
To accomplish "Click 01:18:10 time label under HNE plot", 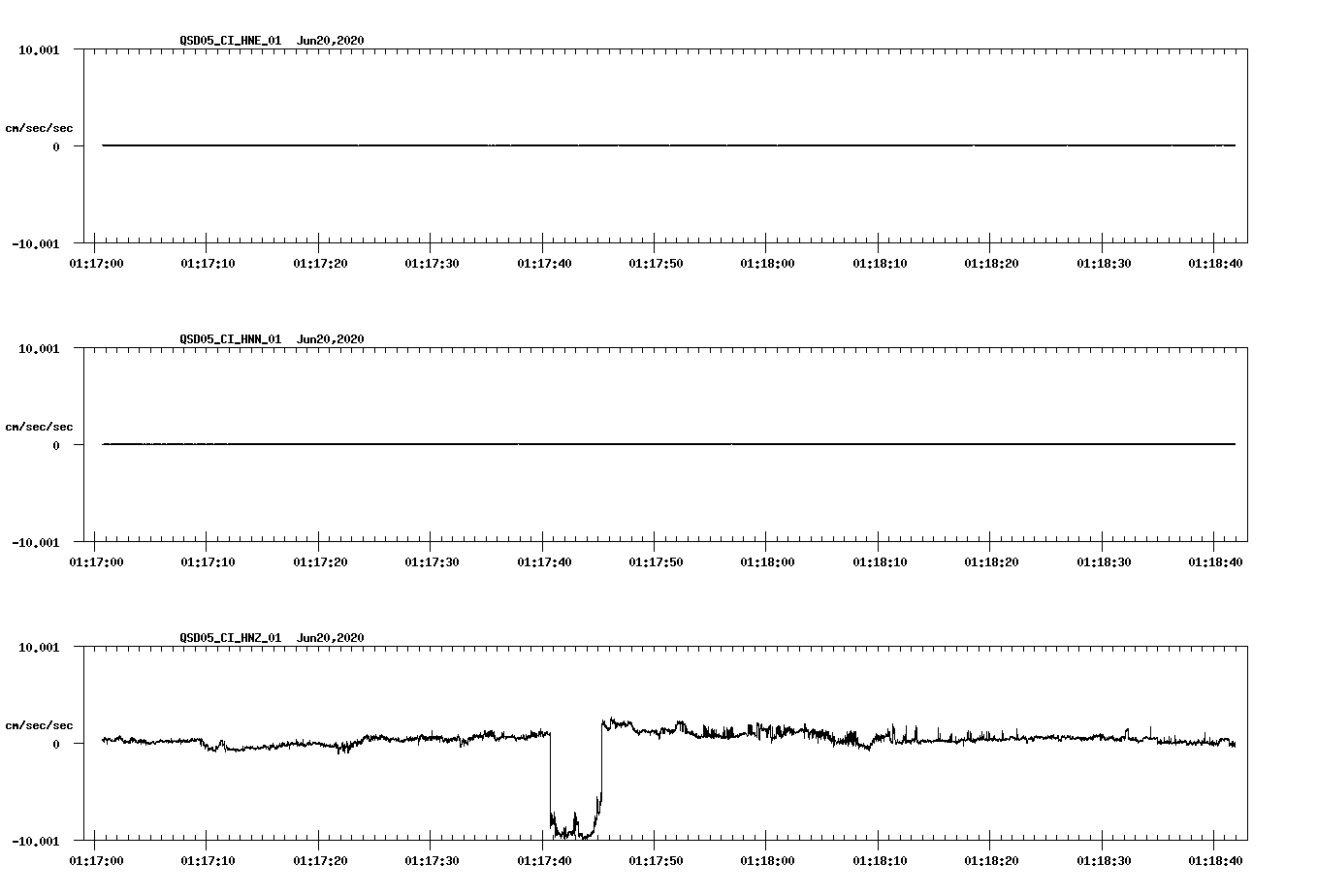I will pyautogui.click(x=880, y=264).
